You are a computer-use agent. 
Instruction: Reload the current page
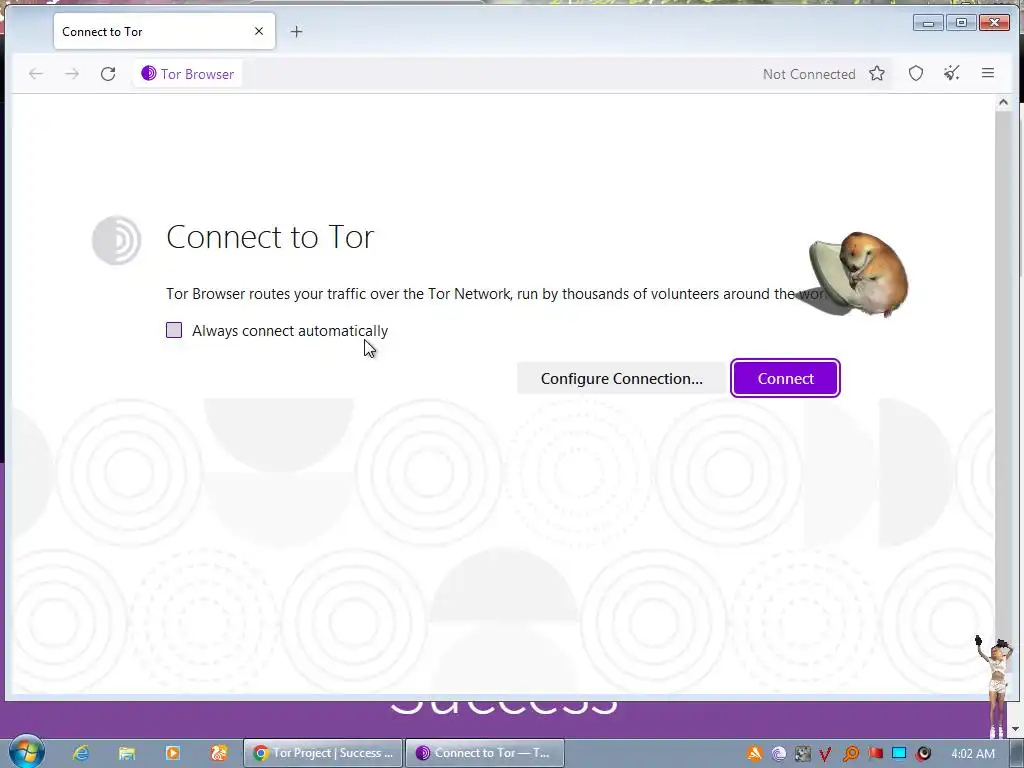pos(108,74)
